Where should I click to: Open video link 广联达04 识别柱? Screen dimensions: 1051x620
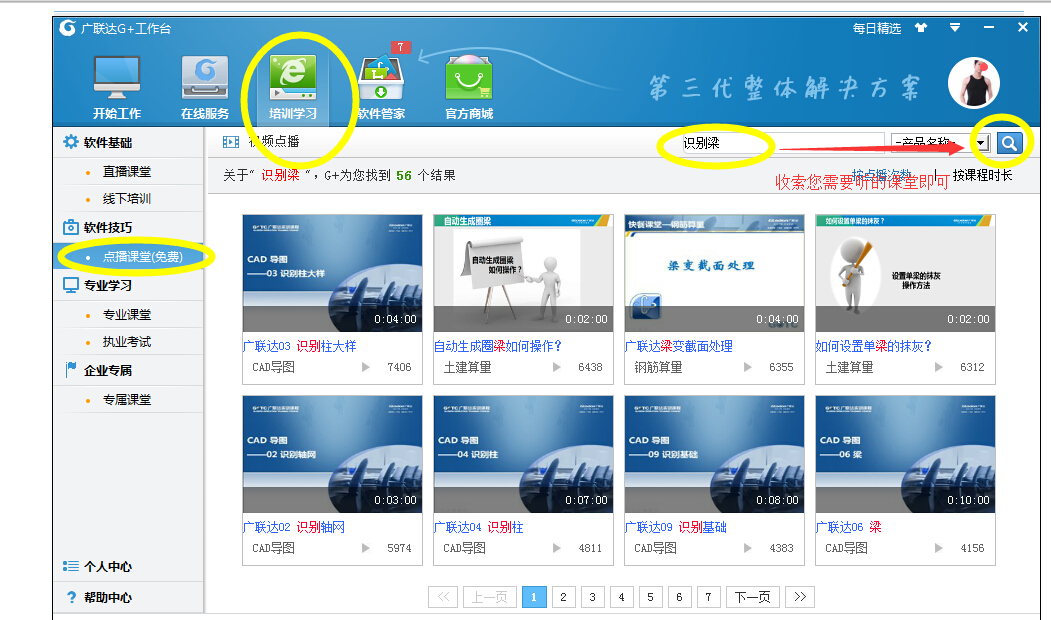tap(479, 527)
